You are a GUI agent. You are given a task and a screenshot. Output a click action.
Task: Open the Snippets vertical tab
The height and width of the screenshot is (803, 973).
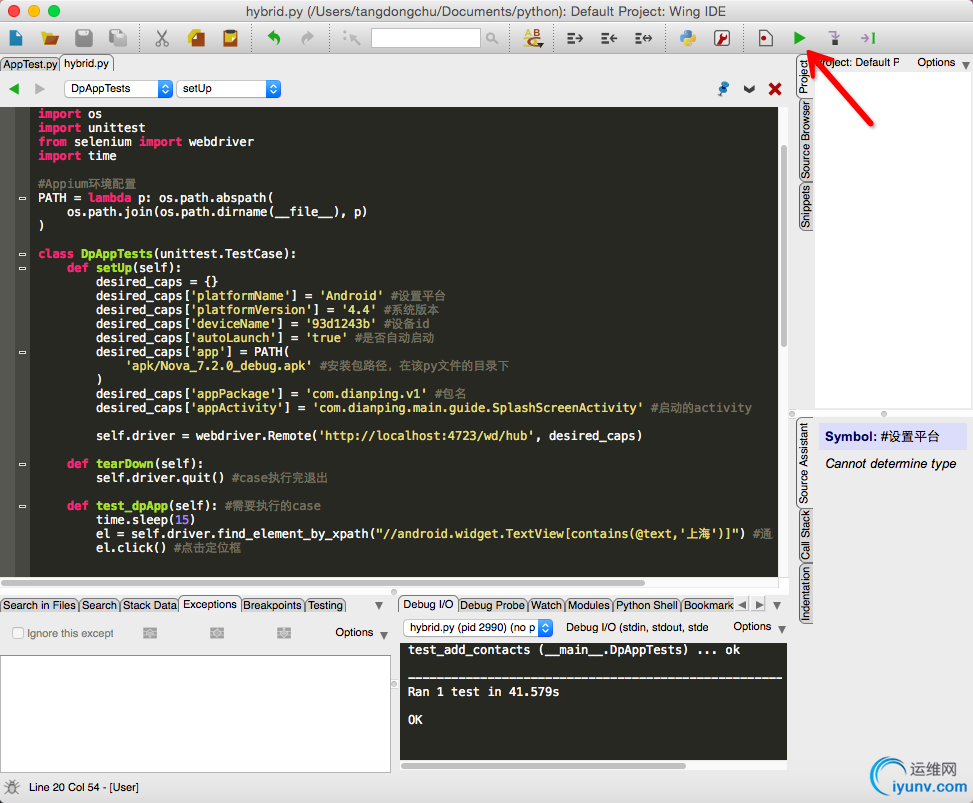(x=805, y=207)
